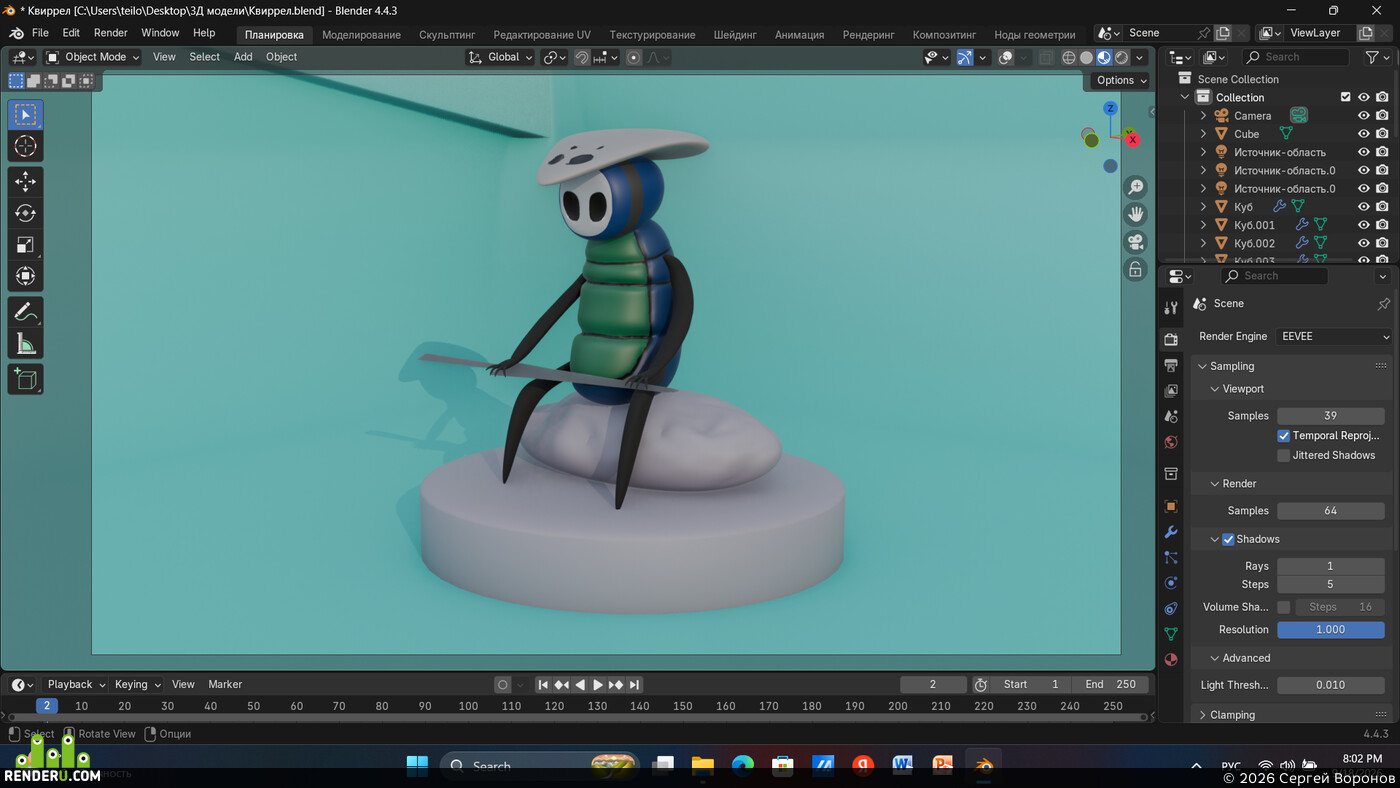Hide the Cube object with its eye icon
1400x788 pixels.
click(1363, 134)
